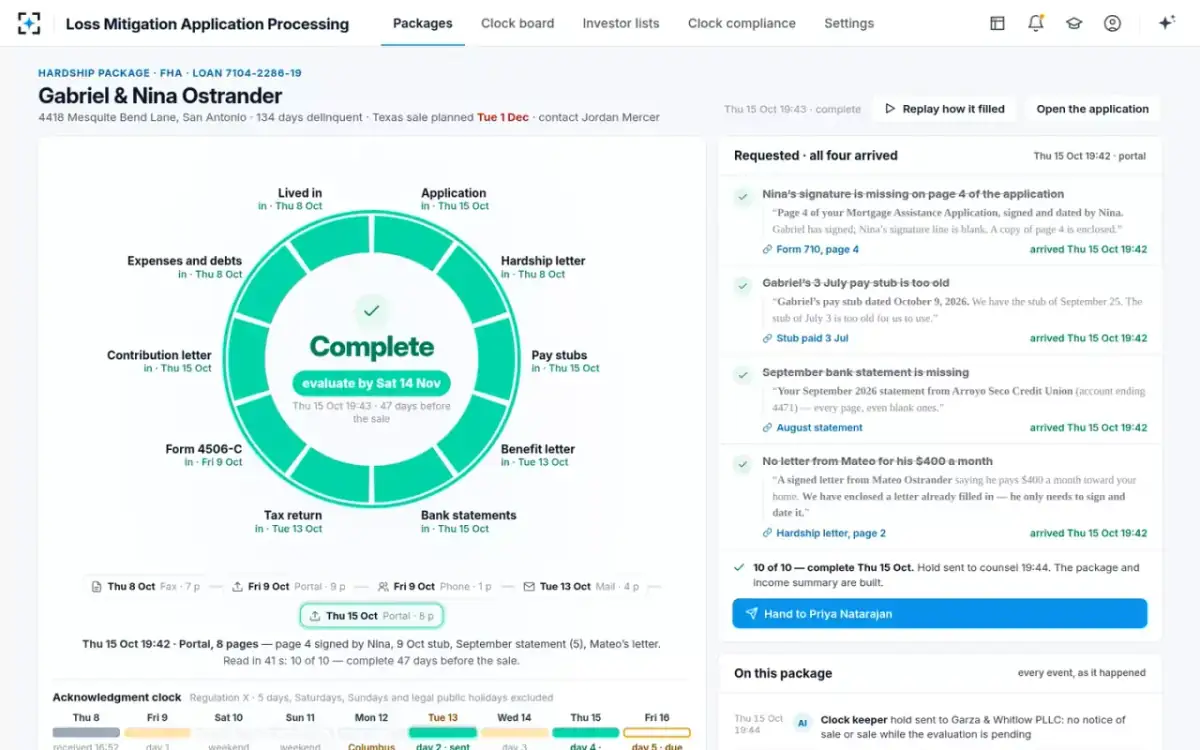Select Thu 8 Oct Fax delivery chip

click(145, 586)
